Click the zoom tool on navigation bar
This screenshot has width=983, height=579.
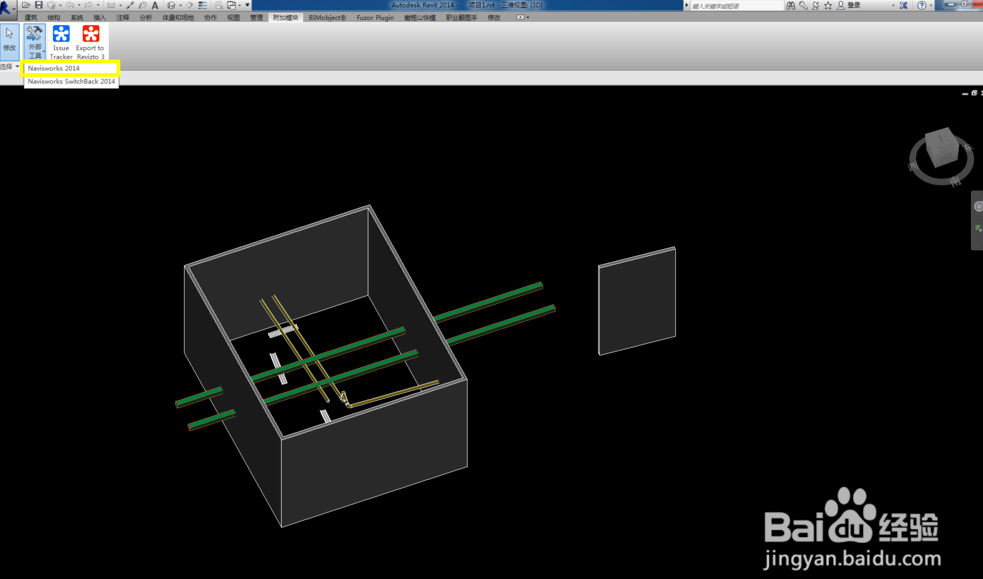[978, 229]
